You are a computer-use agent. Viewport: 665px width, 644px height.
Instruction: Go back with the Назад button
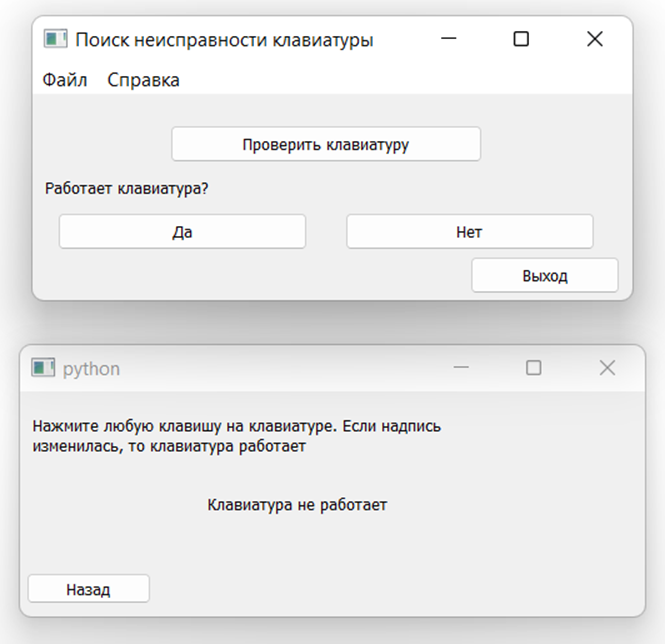89,589
